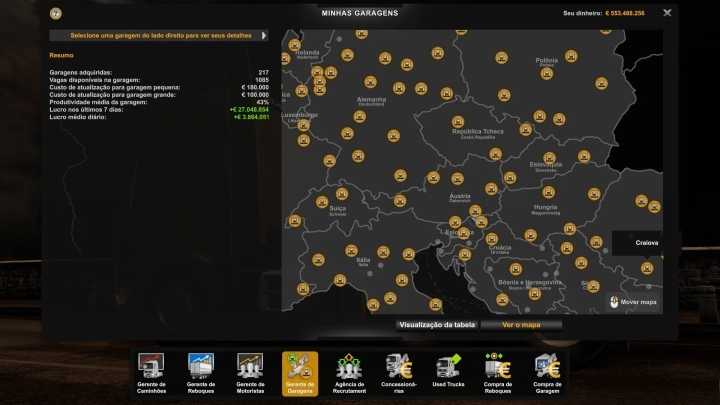Click the Craiova tooltip label
The image size is (720, 405).
point(647,242)
